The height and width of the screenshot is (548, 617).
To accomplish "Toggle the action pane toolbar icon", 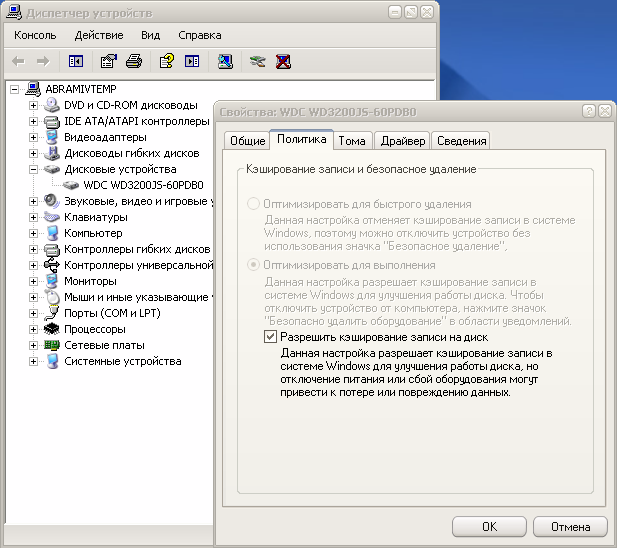I will pos(192,61).
